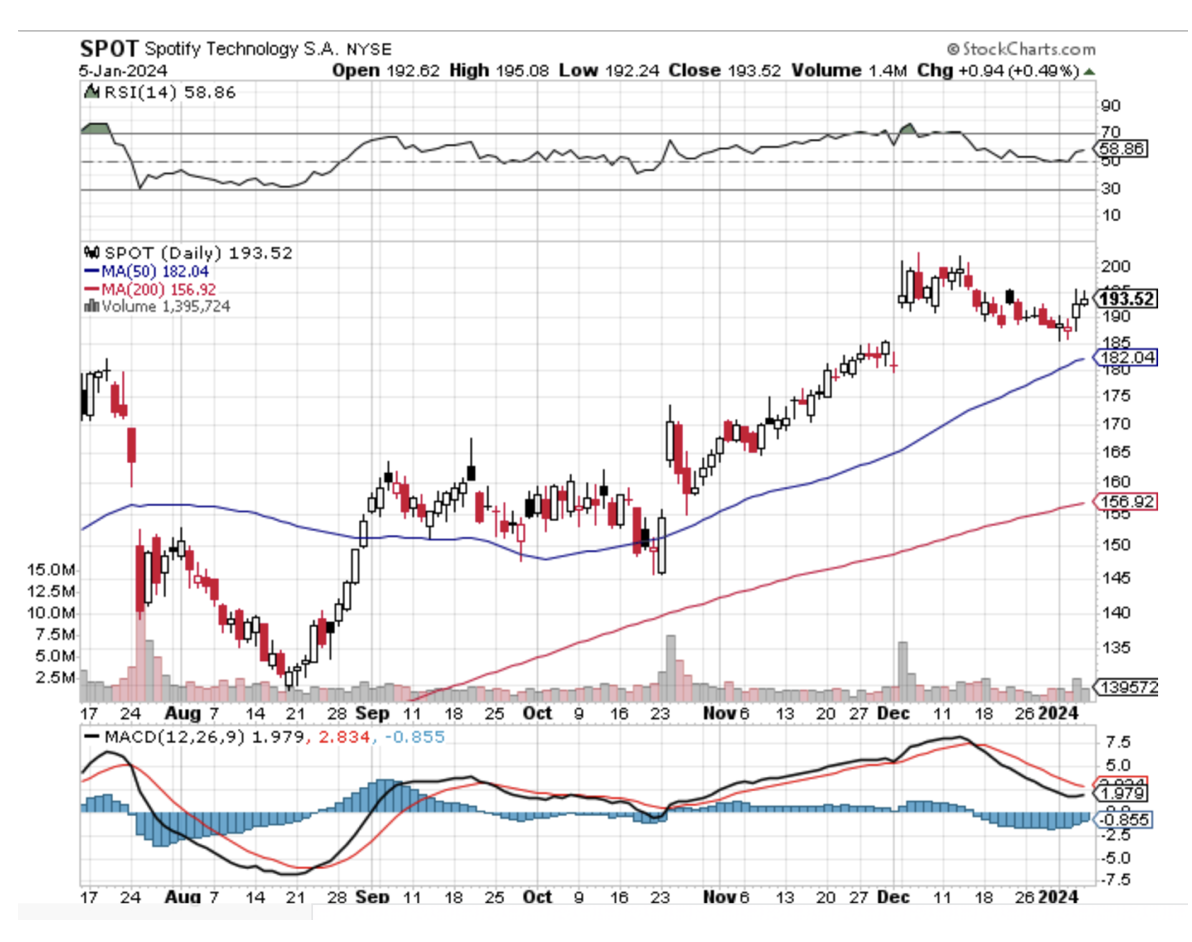Click the 5-Jan-2024 date label

[123, 71]
